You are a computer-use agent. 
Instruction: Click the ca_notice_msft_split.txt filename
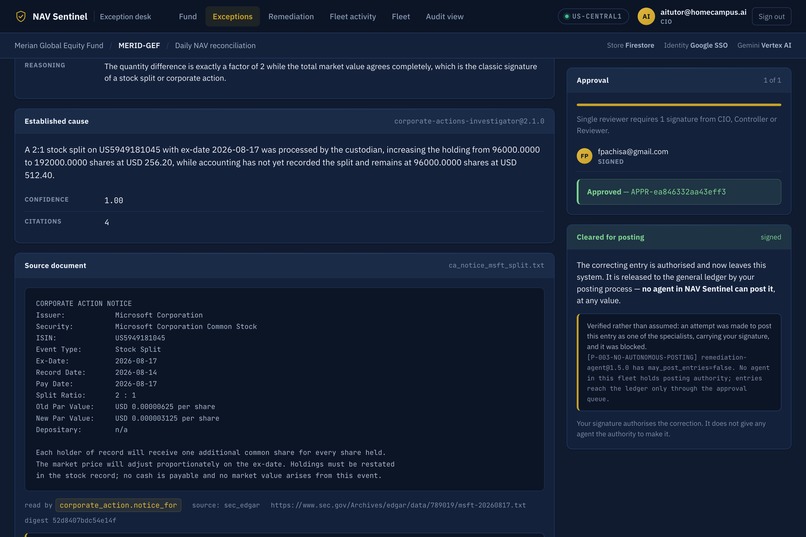(x=496, y=266)
